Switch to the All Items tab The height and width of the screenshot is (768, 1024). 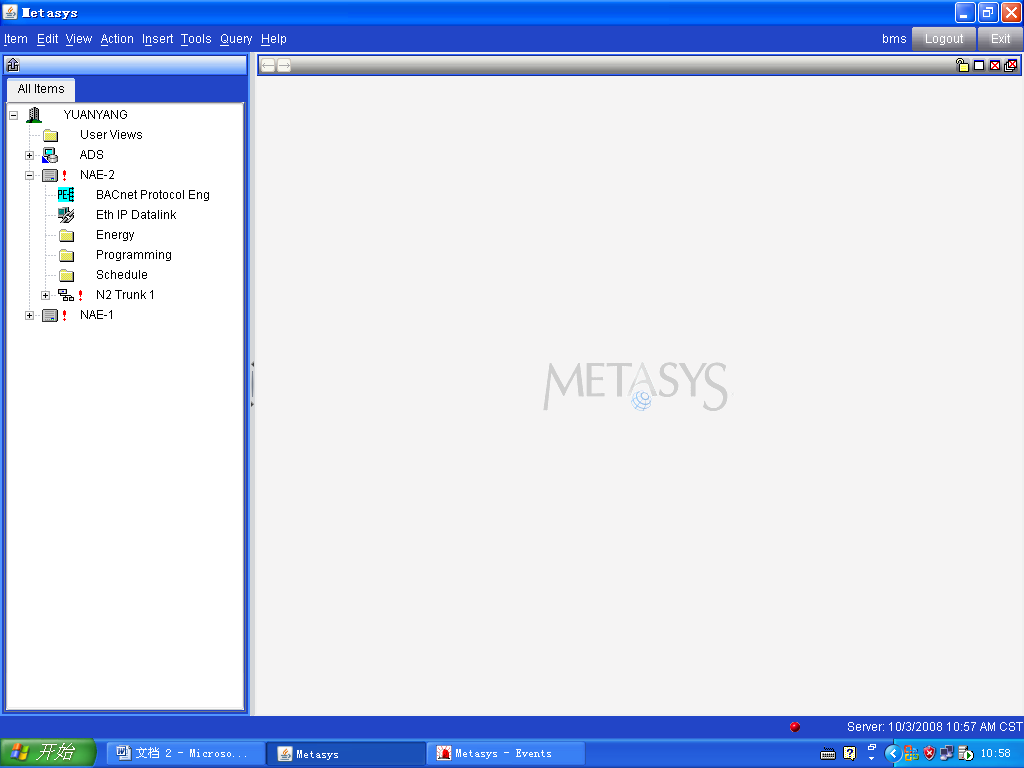click(41, 89)
